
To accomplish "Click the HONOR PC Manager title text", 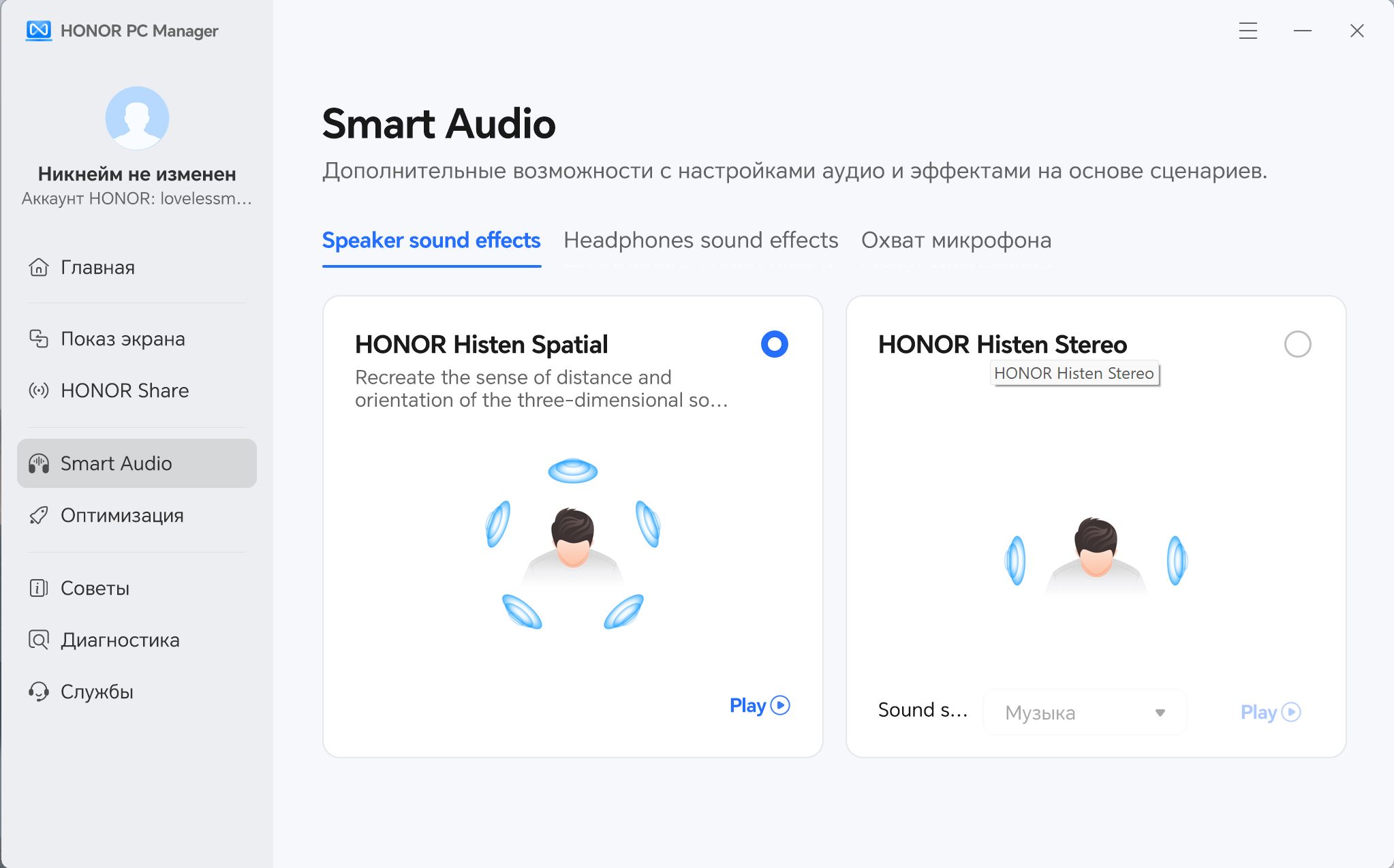I will pyautogui.click(x=139, y=31).
